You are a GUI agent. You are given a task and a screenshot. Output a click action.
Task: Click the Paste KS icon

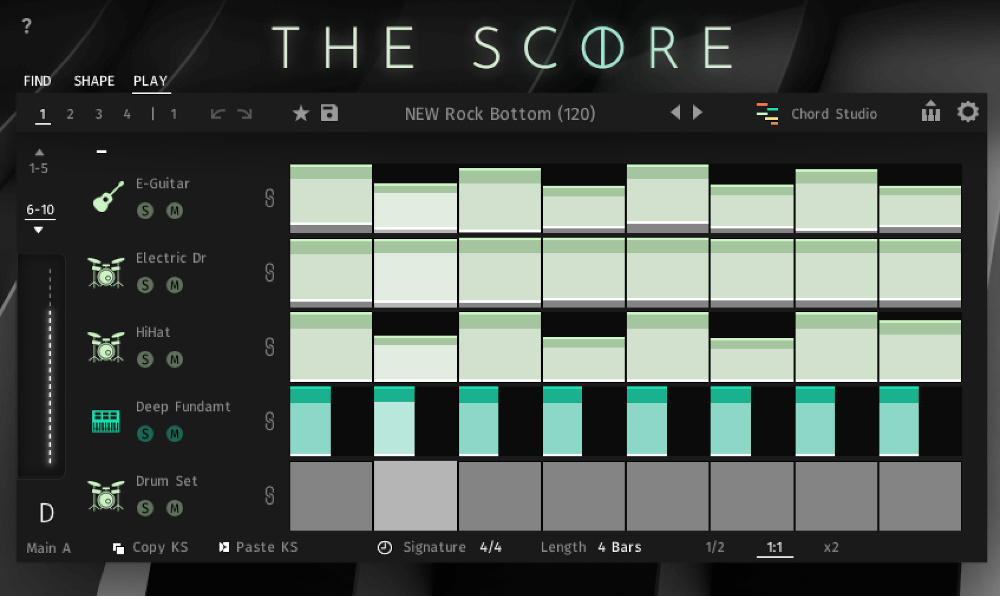click(224, 547)
